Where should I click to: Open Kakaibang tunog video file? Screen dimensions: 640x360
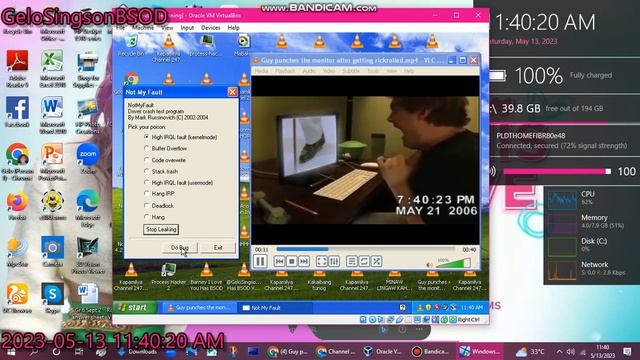[319, 278]
